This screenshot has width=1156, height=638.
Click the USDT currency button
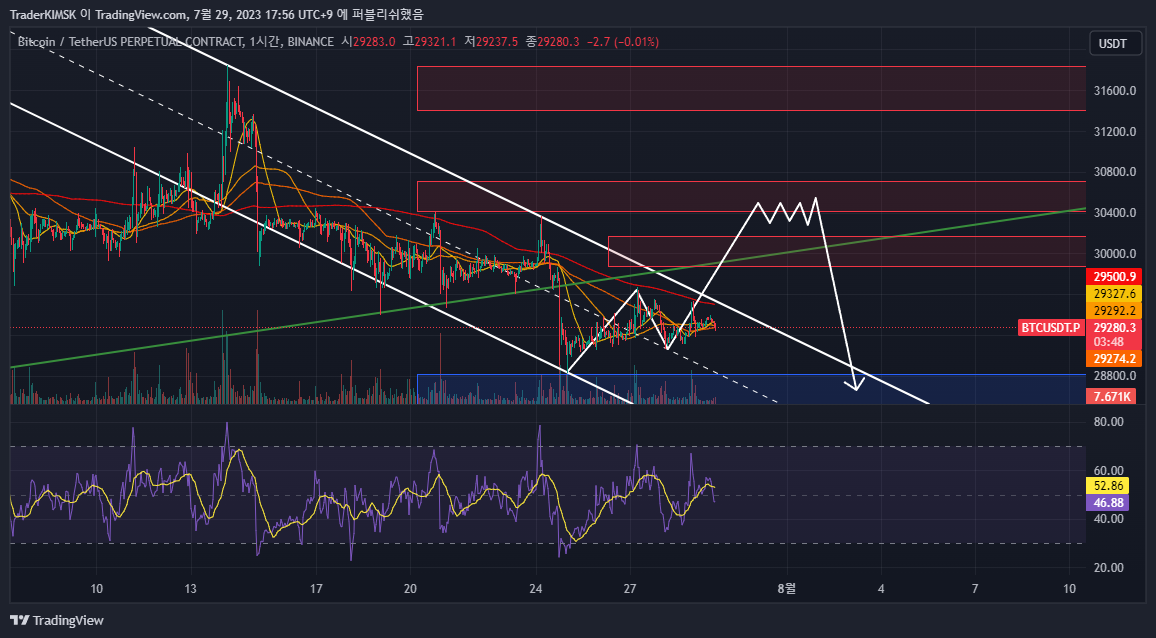tap(1113, 44)
